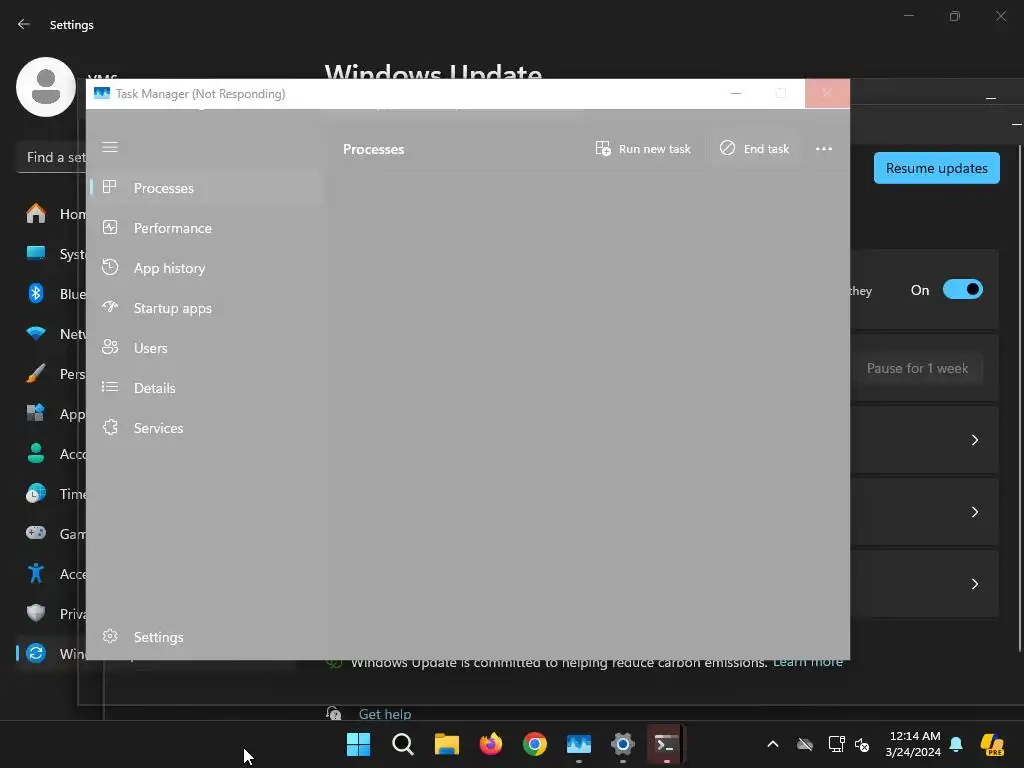Click the Get help link in Settings

click(x=385, y=714)
